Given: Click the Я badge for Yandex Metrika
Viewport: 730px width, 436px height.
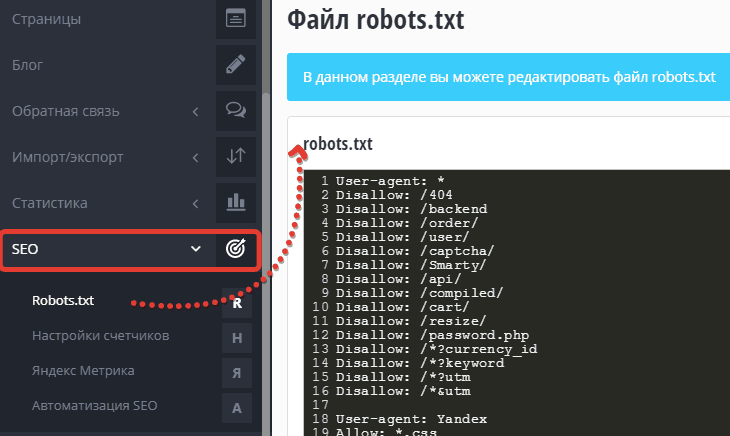Looking at the screenshot, I should point(237,371).
